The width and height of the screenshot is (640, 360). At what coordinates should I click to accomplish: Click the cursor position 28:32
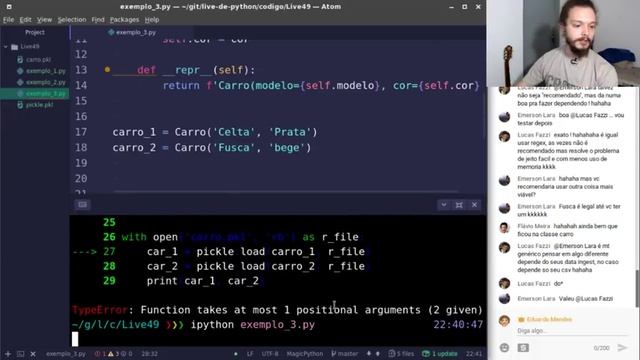(x=149, y=353)
